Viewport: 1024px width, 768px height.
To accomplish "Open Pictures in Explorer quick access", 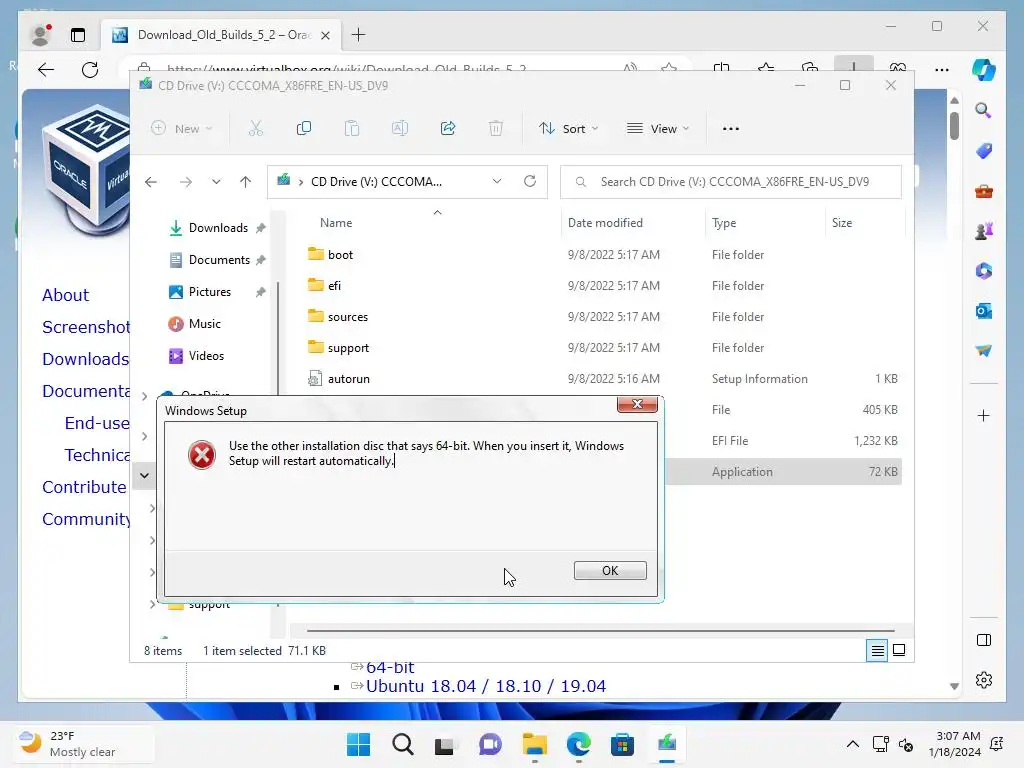I will [x=211, y=291].
